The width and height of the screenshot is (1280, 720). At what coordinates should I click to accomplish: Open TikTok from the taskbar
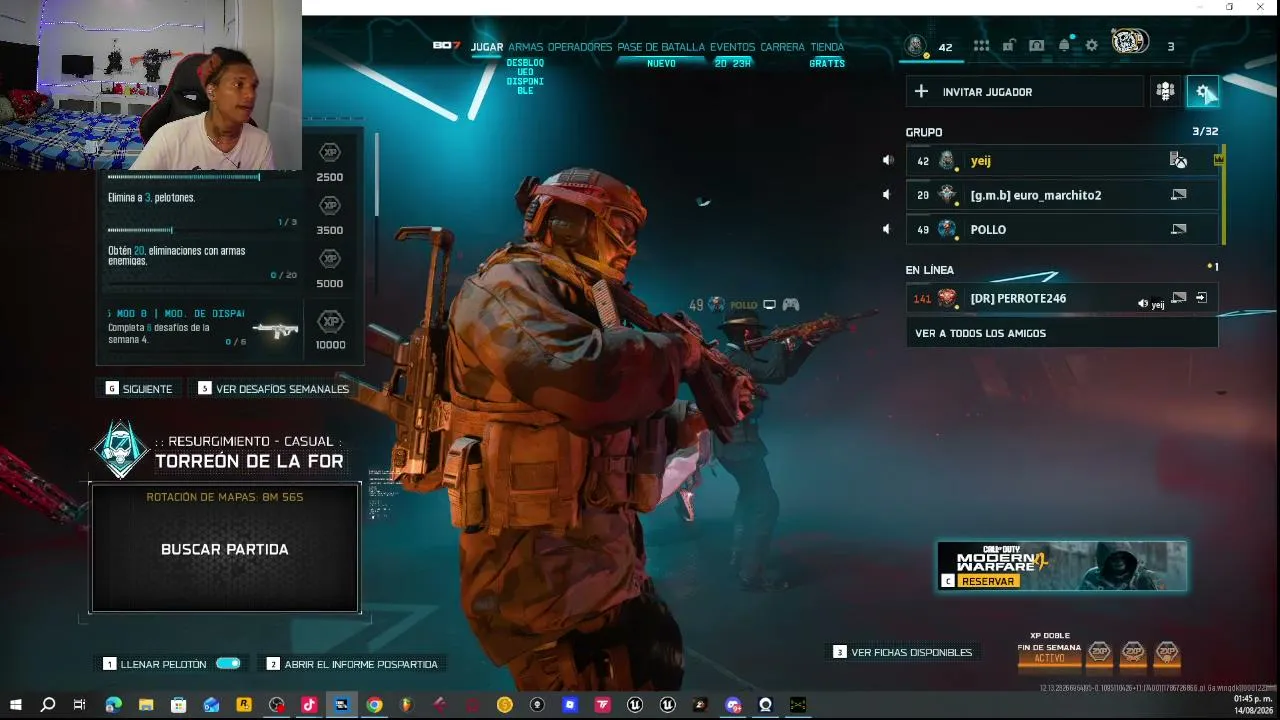(x=309, y=705)
